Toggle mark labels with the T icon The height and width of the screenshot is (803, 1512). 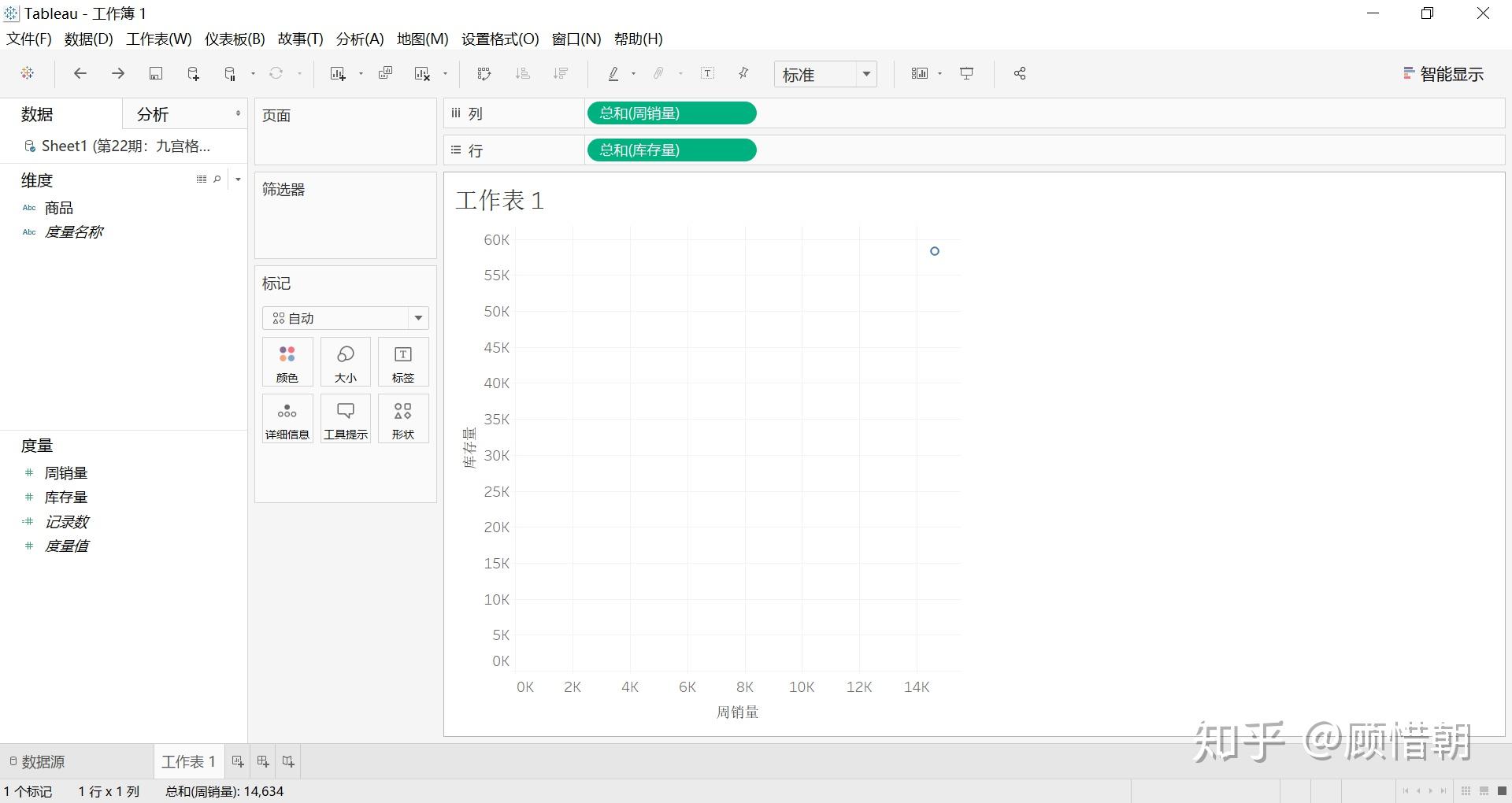point(706,73)
